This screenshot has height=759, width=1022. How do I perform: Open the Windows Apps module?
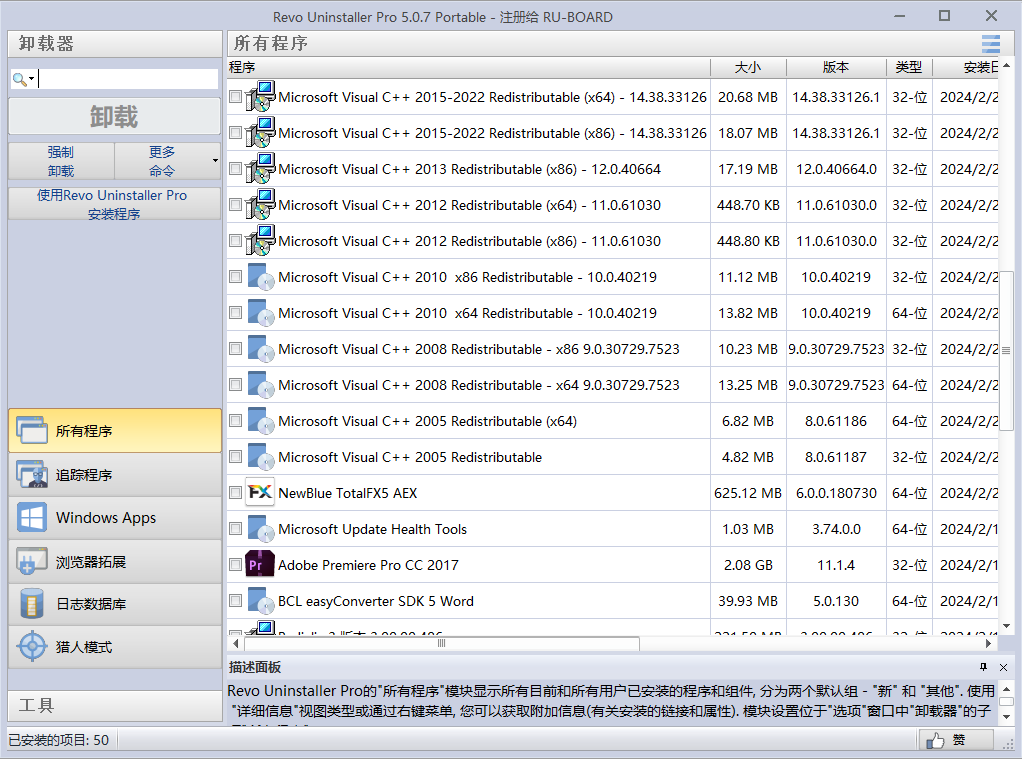(32, 518)
